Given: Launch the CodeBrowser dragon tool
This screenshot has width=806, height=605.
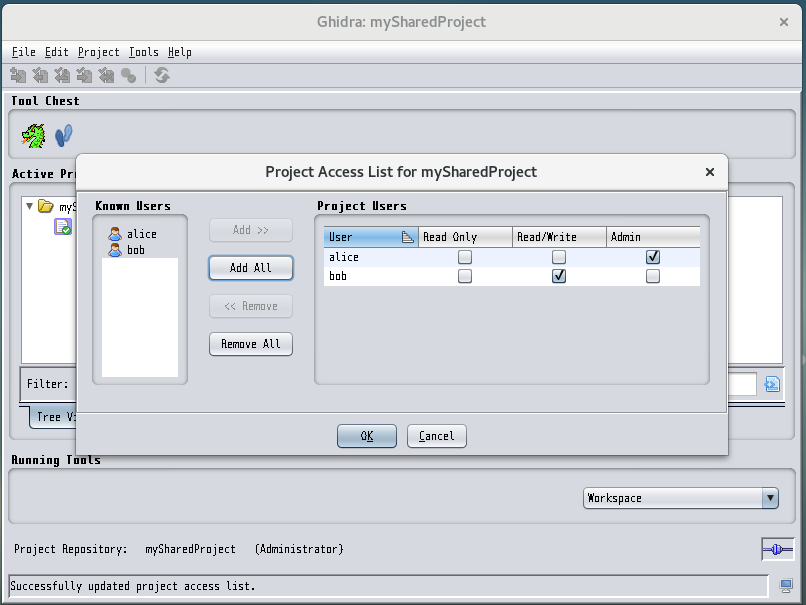Looking at the screenshot, I should tap(33, 136).
